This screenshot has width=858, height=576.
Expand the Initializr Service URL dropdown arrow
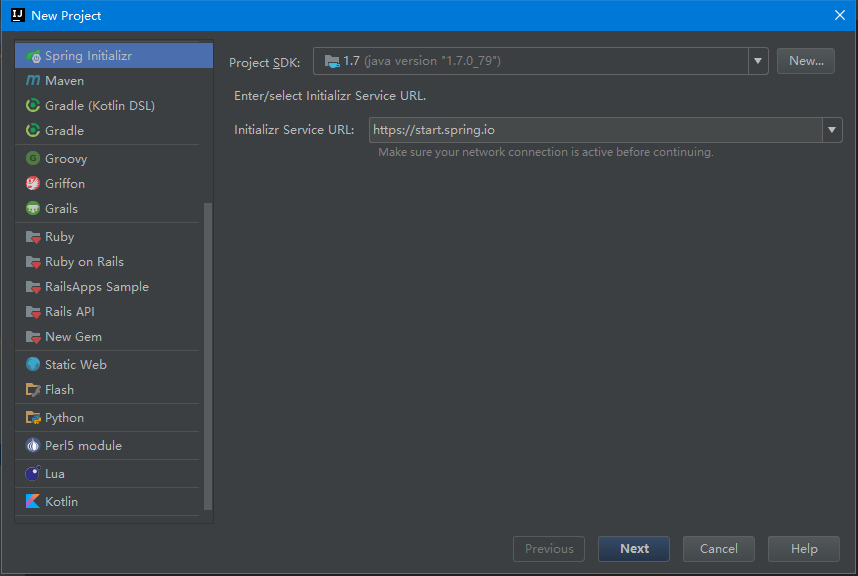point(832,130)
